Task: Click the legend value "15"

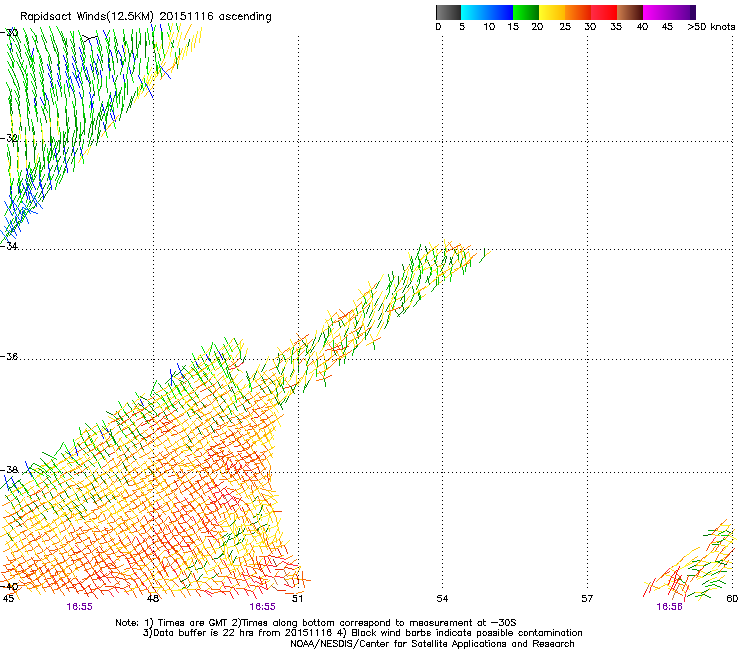Action: tap(513, 27)
